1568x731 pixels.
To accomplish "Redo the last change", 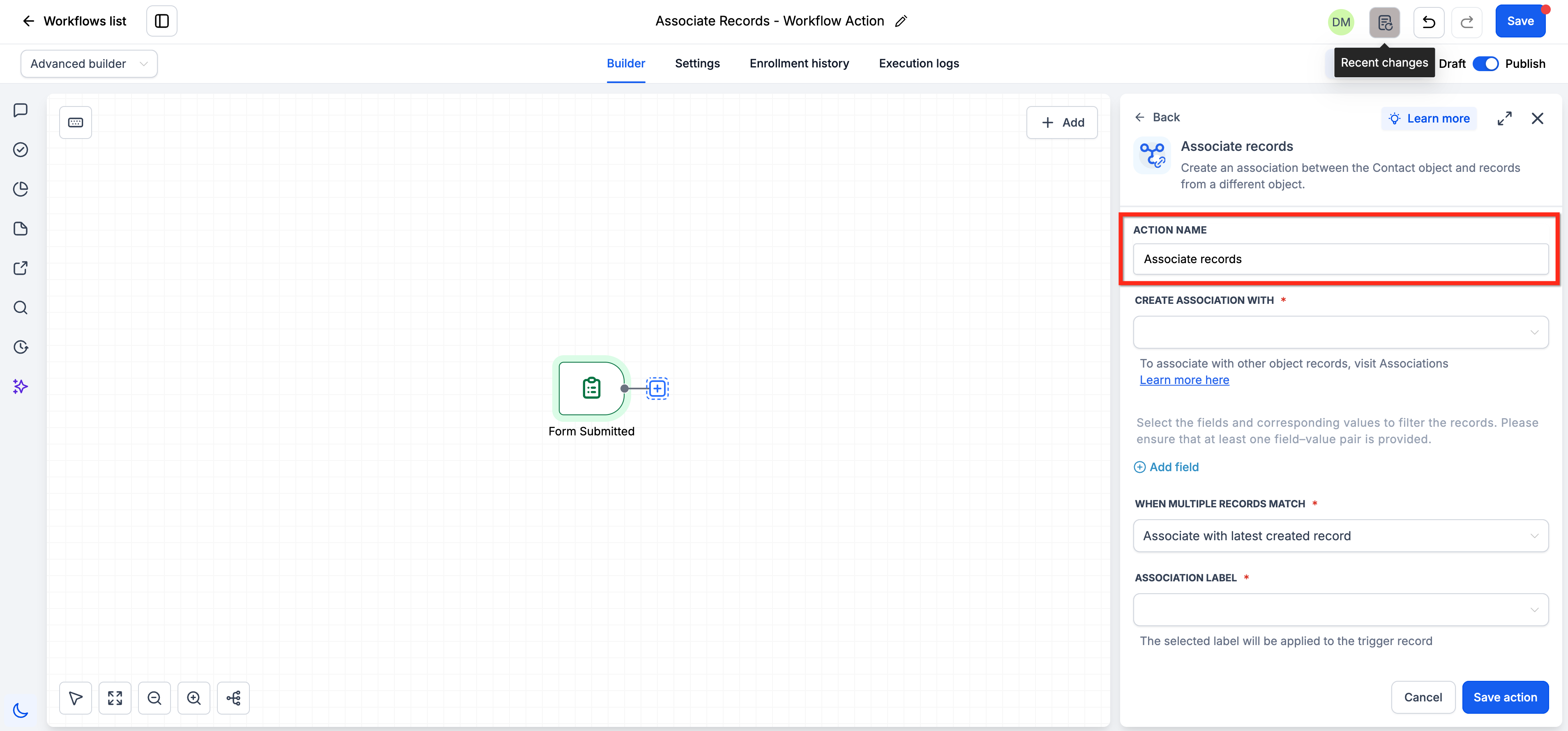I will point(1467,23).
